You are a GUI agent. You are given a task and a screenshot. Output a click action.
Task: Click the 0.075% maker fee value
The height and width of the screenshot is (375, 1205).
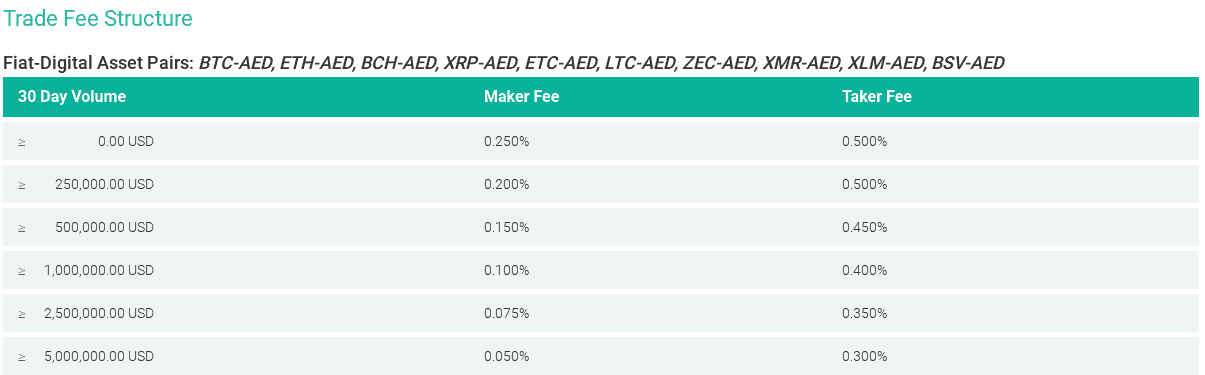pos(506,313)
